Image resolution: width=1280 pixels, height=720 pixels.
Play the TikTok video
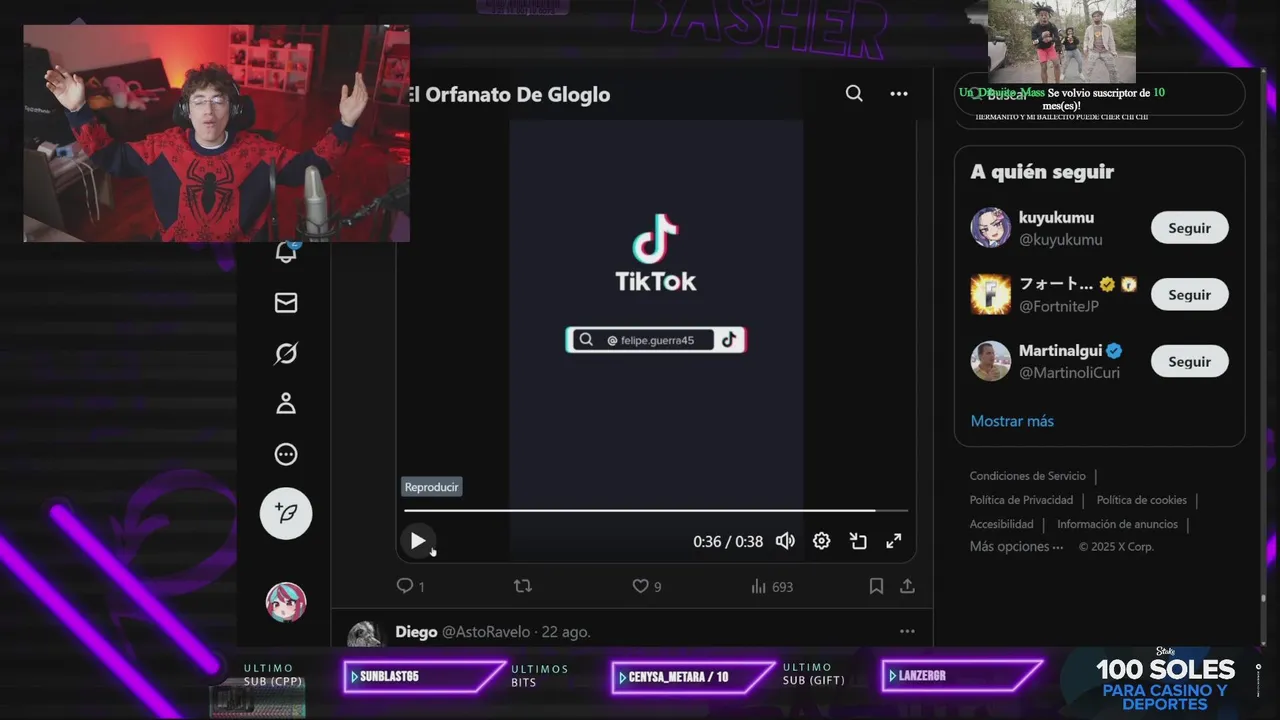coord(418,541)
